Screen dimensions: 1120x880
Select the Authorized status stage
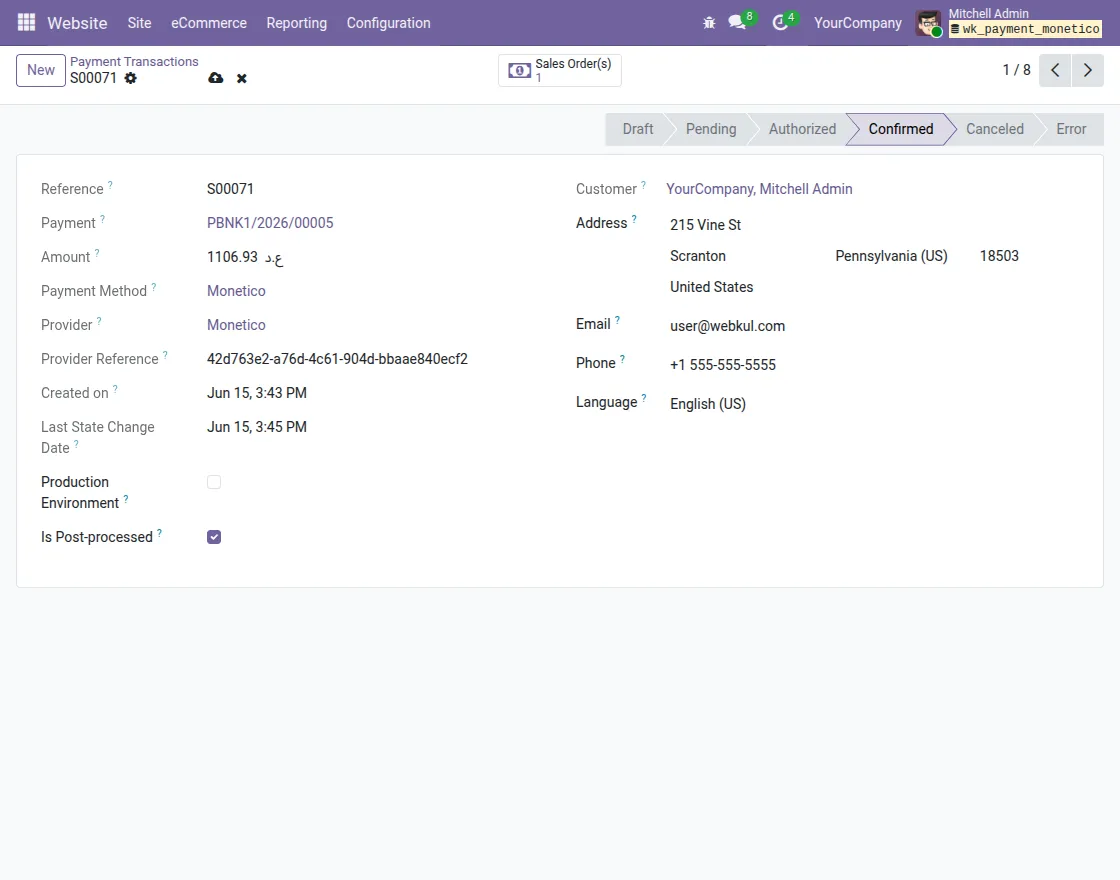(x=802, y=129)
